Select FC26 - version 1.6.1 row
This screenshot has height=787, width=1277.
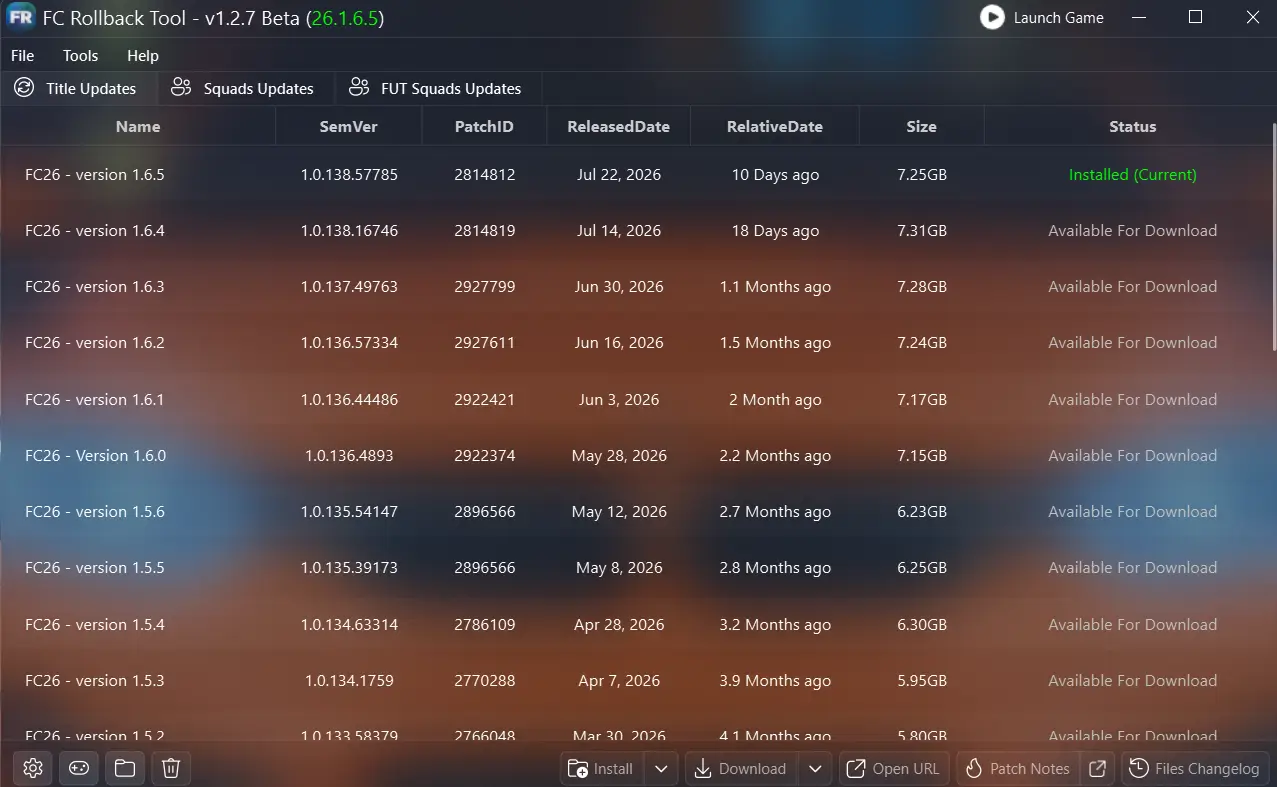click(635, 399)
